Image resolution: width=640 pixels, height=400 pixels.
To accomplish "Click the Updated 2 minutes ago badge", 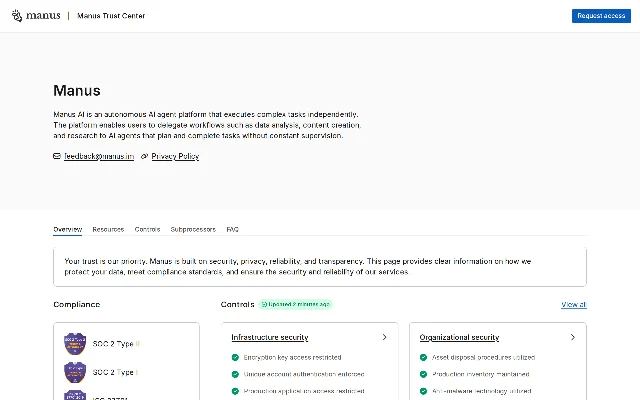I will (x=296, y=304).
